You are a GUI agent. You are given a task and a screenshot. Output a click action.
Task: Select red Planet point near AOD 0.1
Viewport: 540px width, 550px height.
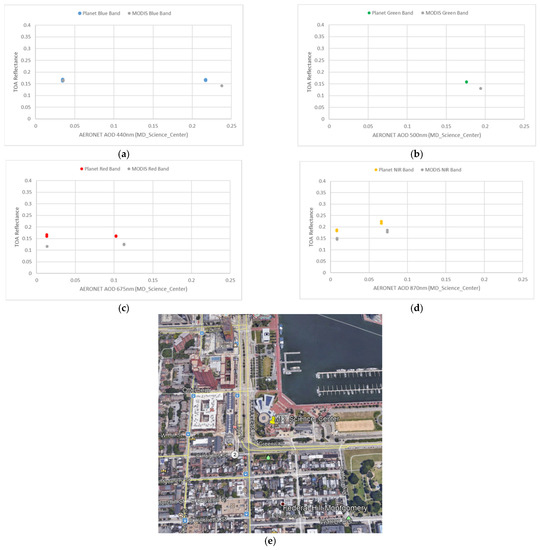pyautogui.click(x=116, y=236)
